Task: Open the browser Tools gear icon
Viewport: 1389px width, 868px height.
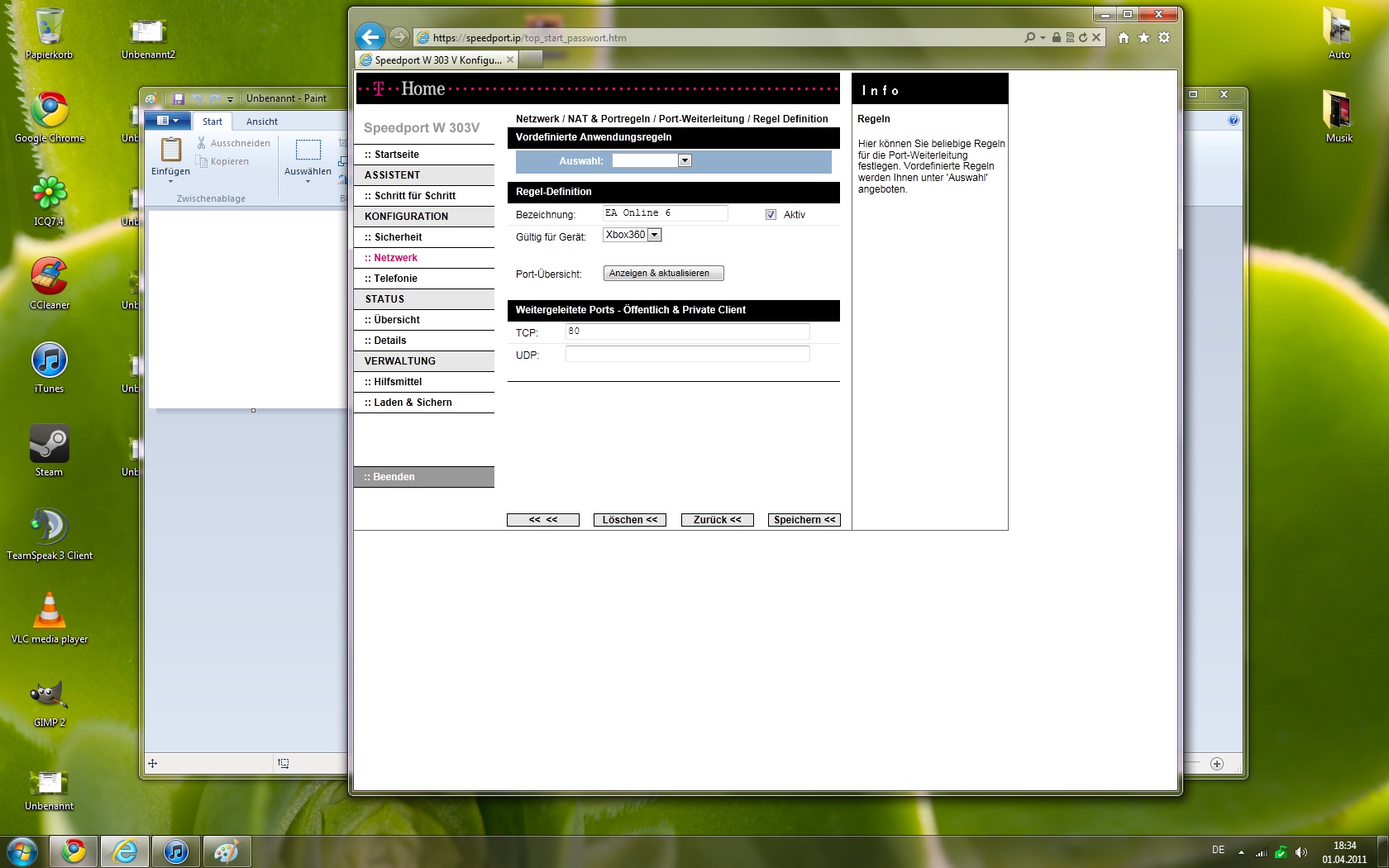Action: [1164, 37]
